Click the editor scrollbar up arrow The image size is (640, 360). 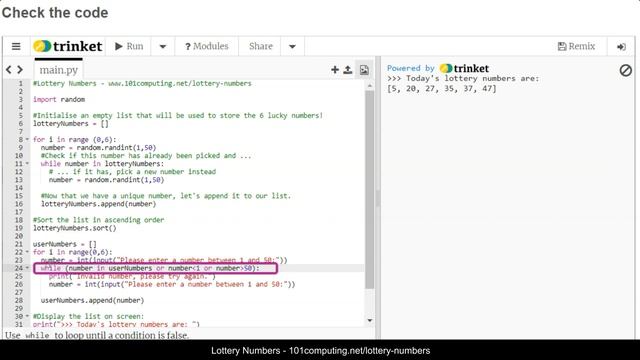point(370,86)
